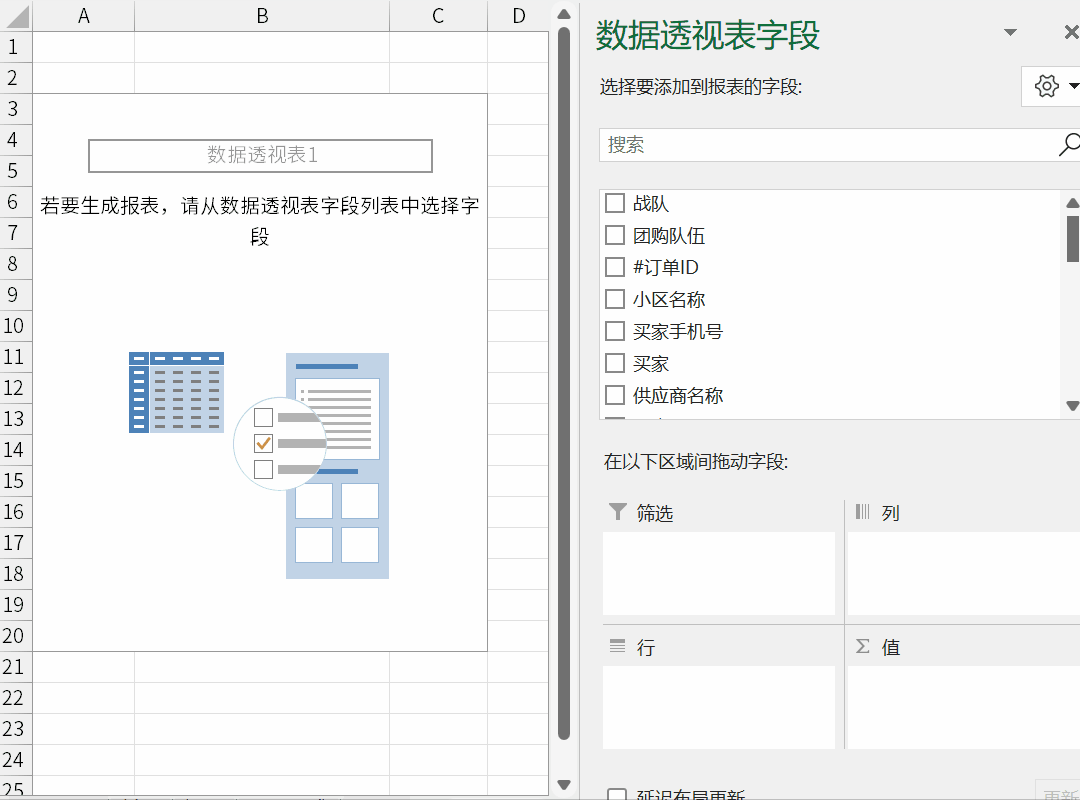Click the search magnifier icon
The height and width of the screenshot is (800, 1080).
[x=1068, y=145]
